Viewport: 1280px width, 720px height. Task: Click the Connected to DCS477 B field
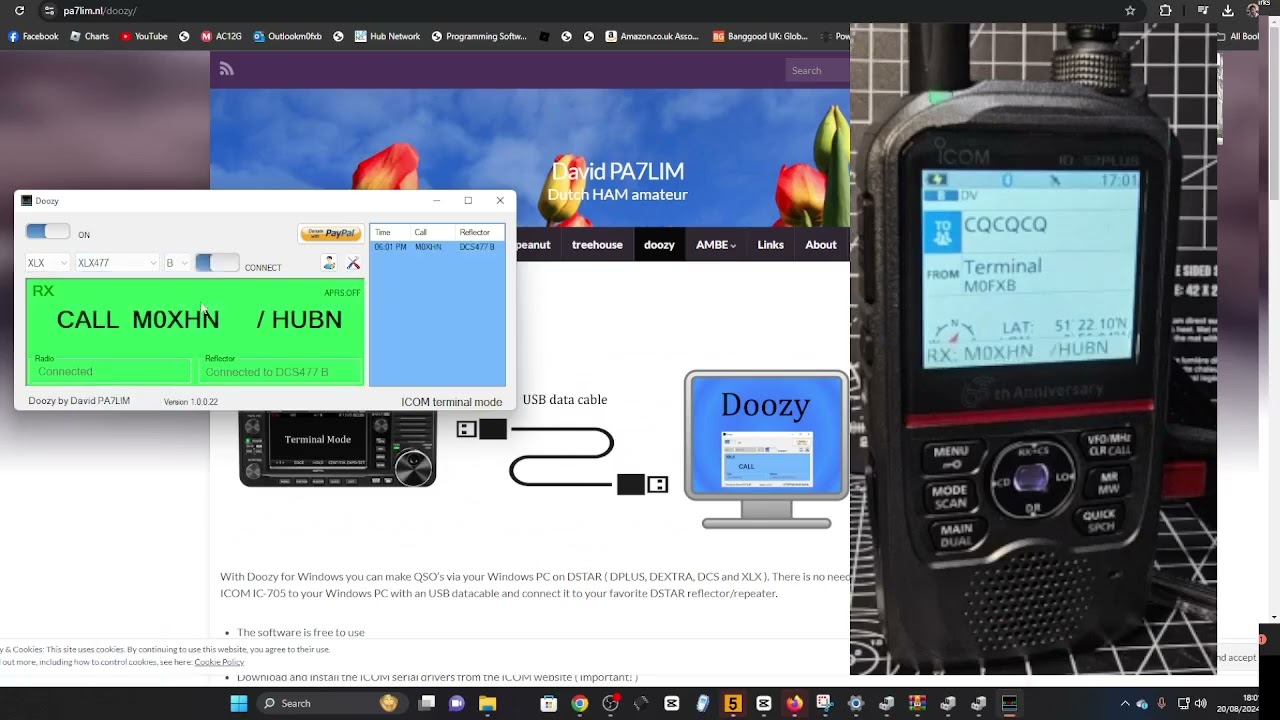pyautogui.click(x=281, y=371)
